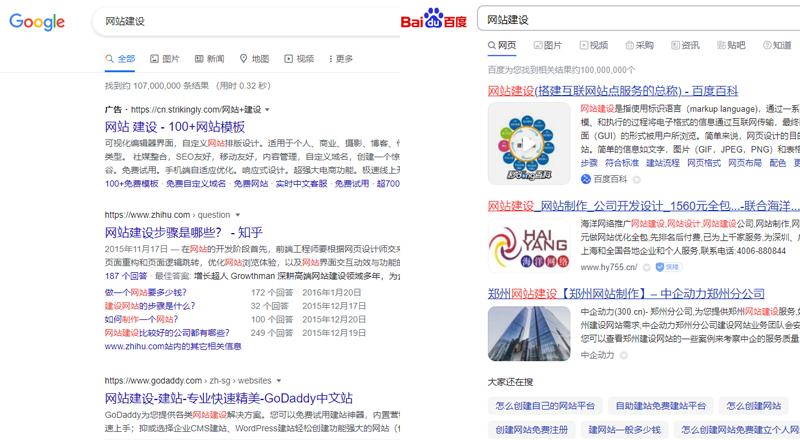Click 创建网站免费注册 suggestion
800x440 pixels.
532,430
